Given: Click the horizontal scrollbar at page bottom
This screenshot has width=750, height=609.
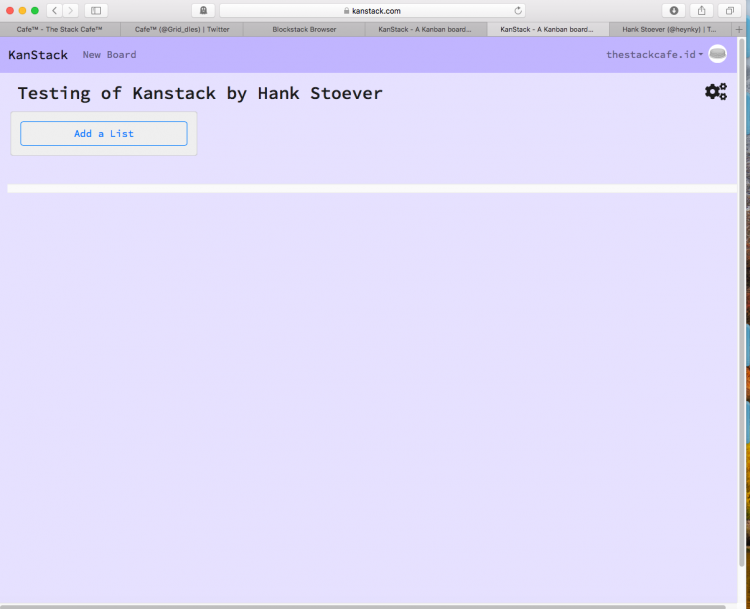Looking at the screenshot, I should pos(364,607).
